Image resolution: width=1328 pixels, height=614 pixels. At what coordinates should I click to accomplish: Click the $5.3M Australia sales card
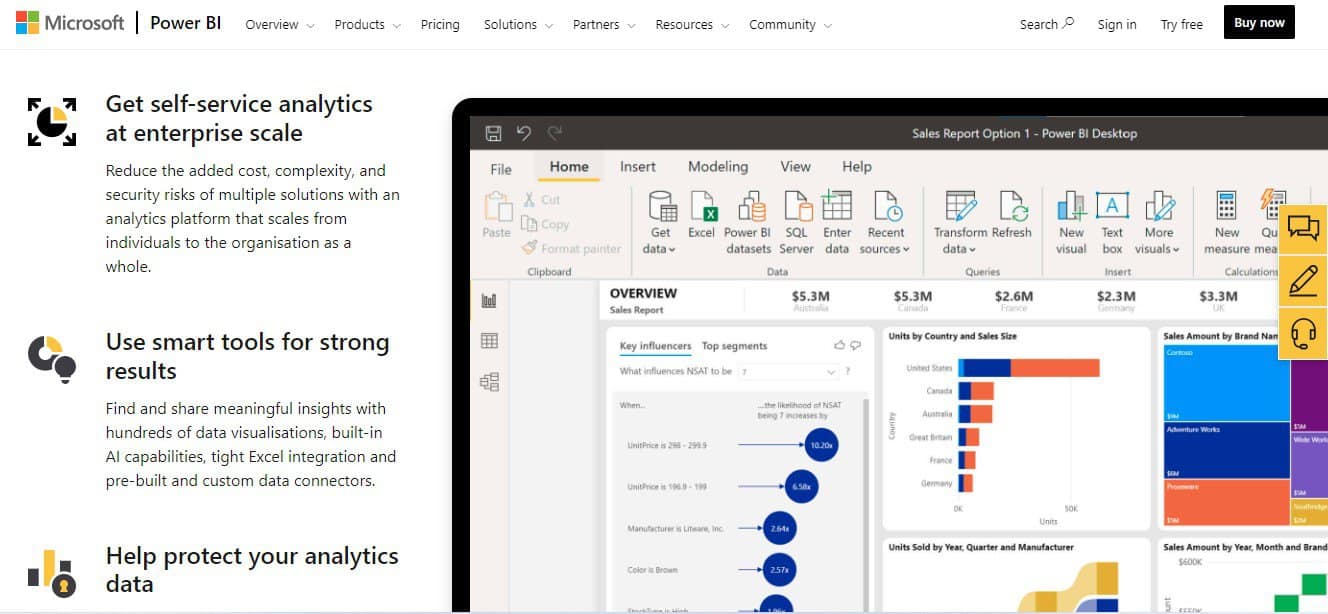click(x=810, y=300)
